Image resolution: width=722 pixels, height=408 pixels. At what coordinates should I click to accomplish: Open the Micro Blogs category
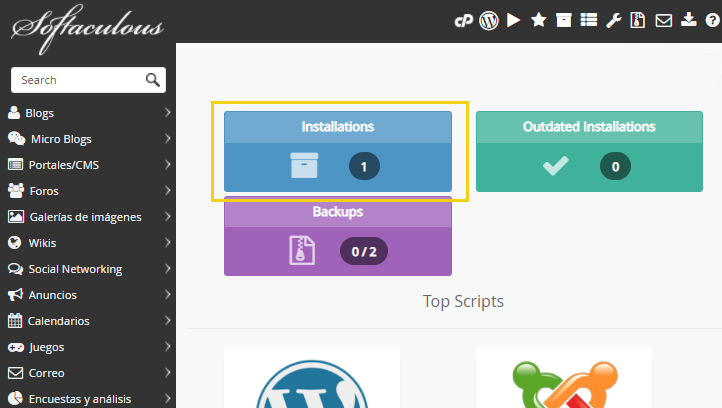pos(61,139)
